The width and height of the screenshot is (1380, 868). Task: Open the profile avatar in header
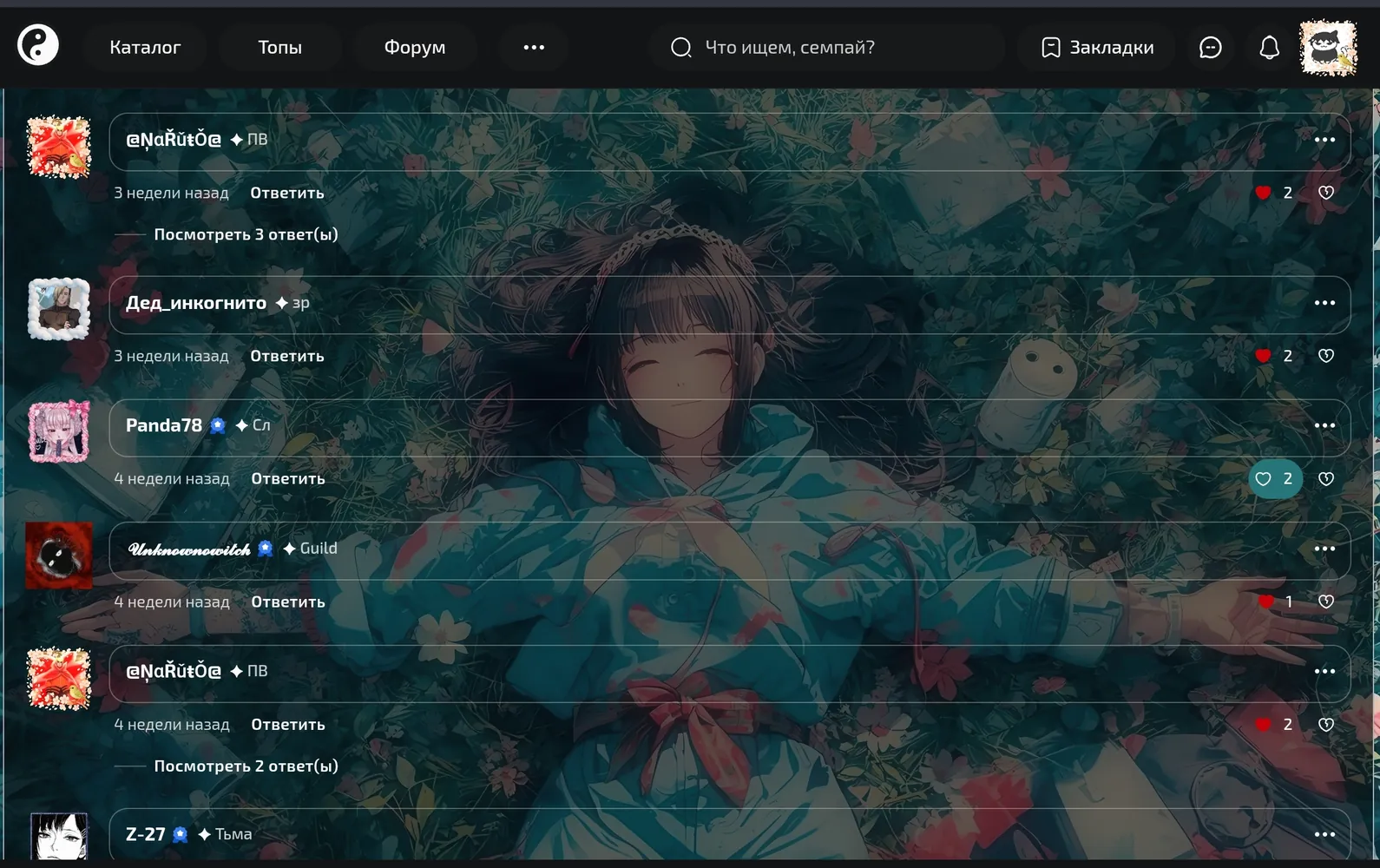(x=1328, y=48)
